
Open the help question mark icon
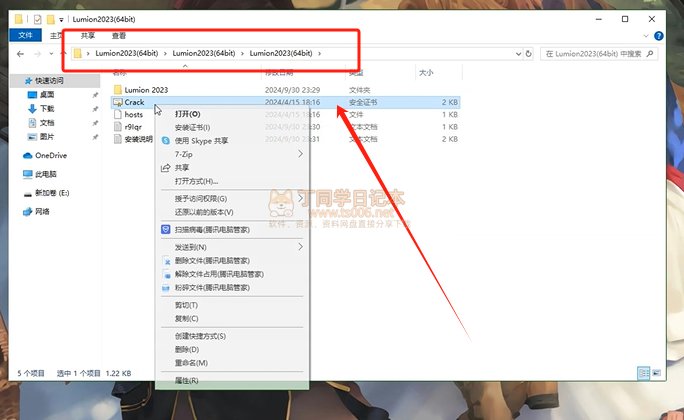pyautogui.click(x=659, y=36)
